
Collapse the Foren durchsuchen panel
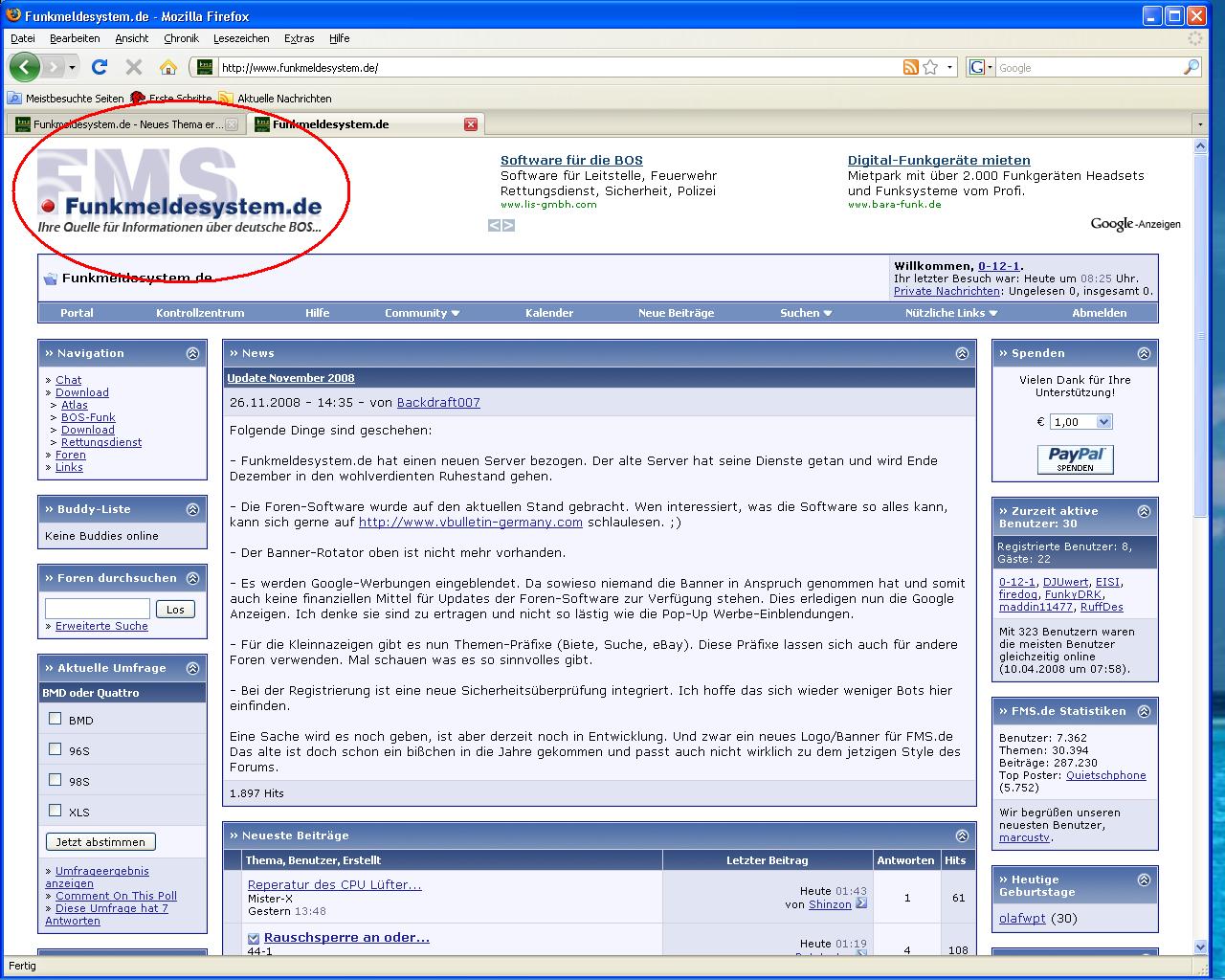pos(192,578)
